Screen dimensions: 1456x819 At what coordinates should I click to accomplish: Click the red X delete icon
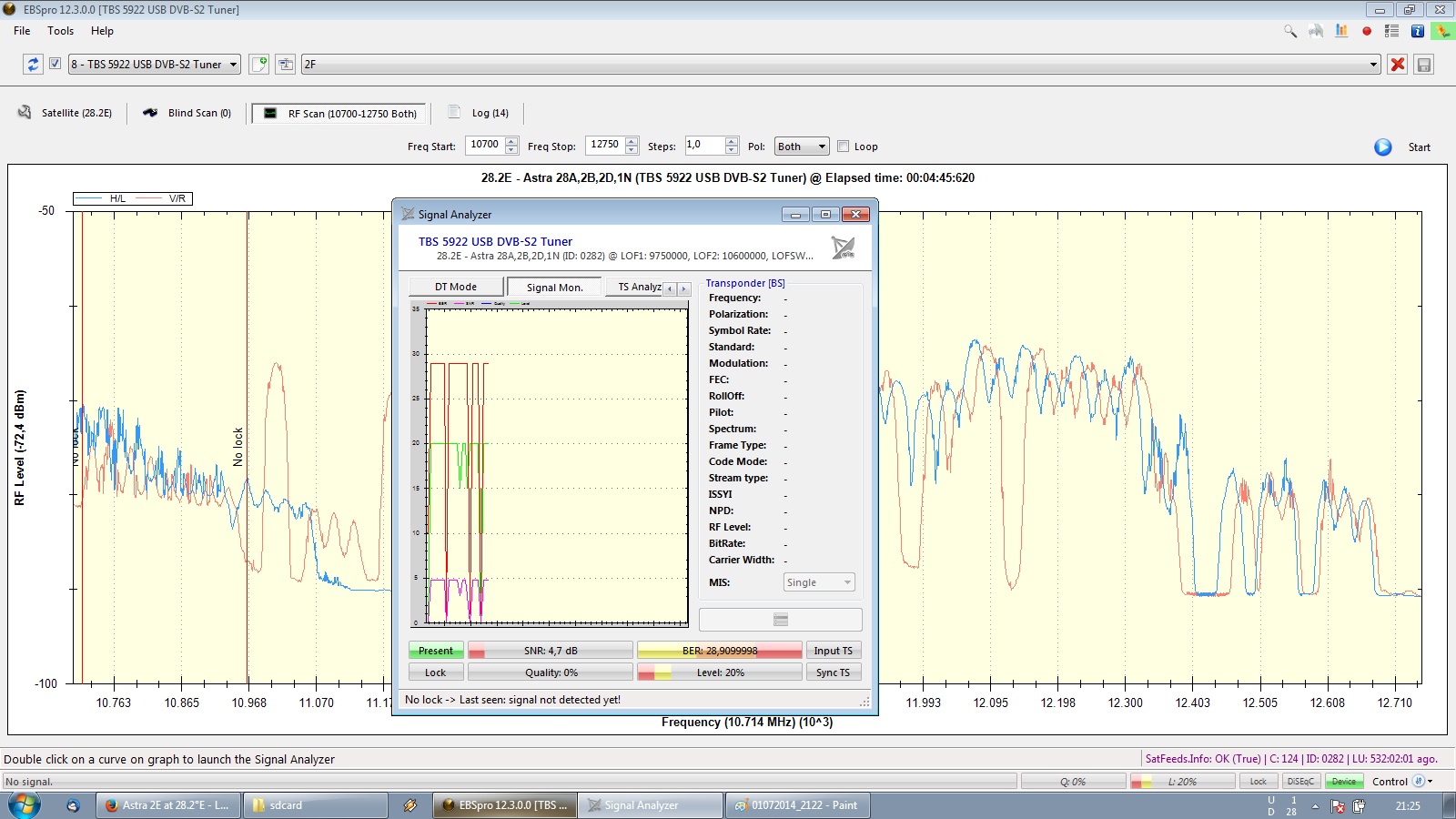coord(1398,65)
